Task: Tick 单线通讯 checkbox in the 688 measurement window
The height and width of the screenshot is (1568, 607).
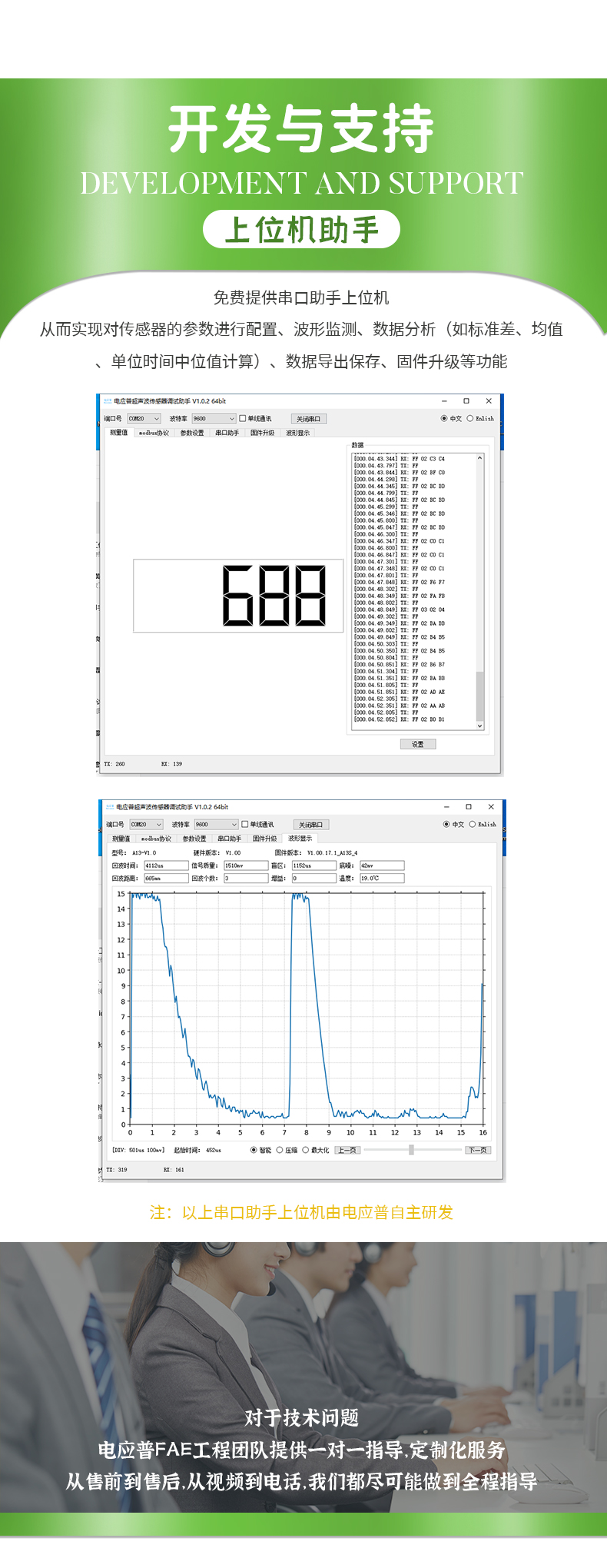Action: (x=243, y=419)
